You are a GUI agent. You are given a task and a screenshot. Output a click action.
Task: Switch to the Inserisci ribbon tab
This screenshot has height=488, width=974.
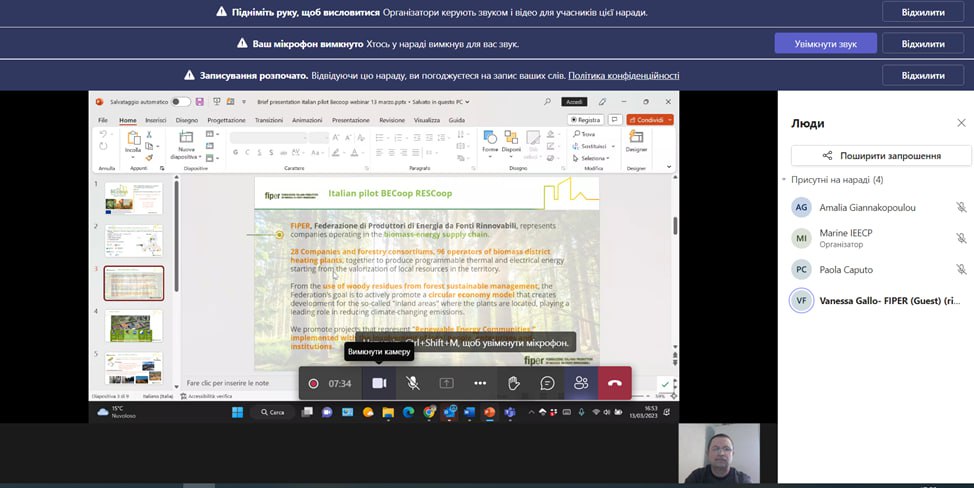pos(155,120)
